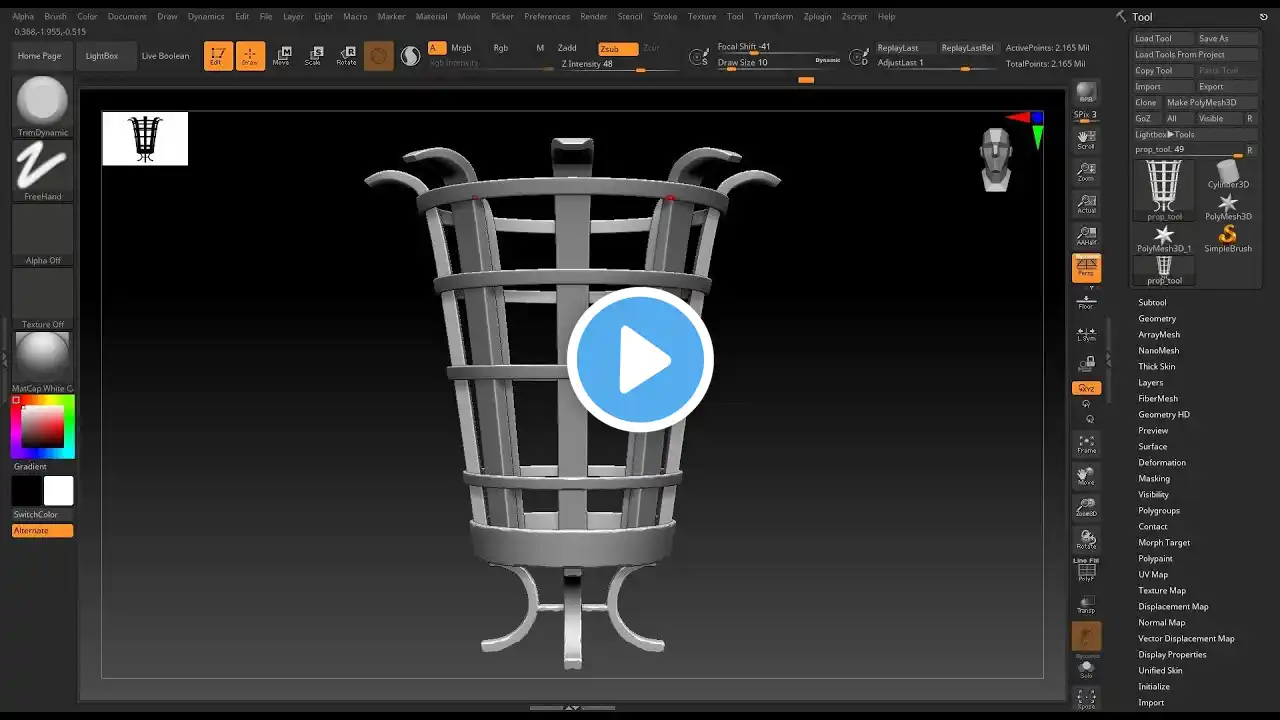Activate the BPR render icon
The image size is (1280, 720).
click(1086, 93)
